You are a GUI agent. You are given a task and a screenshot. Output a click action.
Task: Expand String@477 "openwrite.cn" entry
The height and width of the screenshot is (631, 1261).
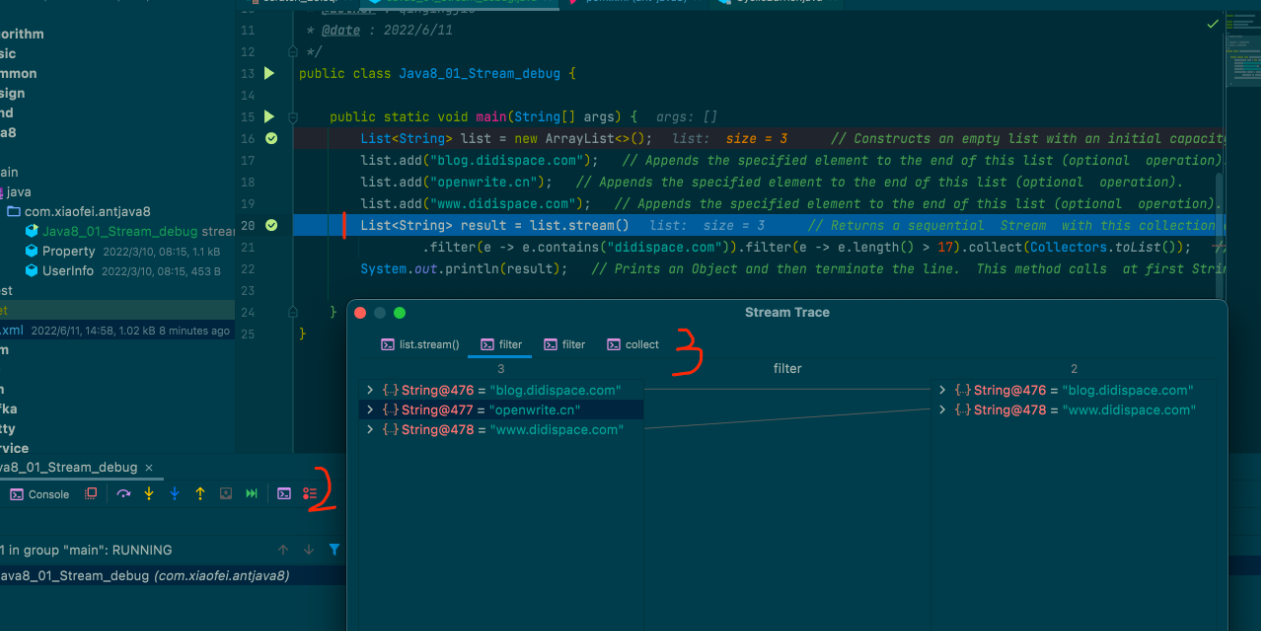coord(370,410)
